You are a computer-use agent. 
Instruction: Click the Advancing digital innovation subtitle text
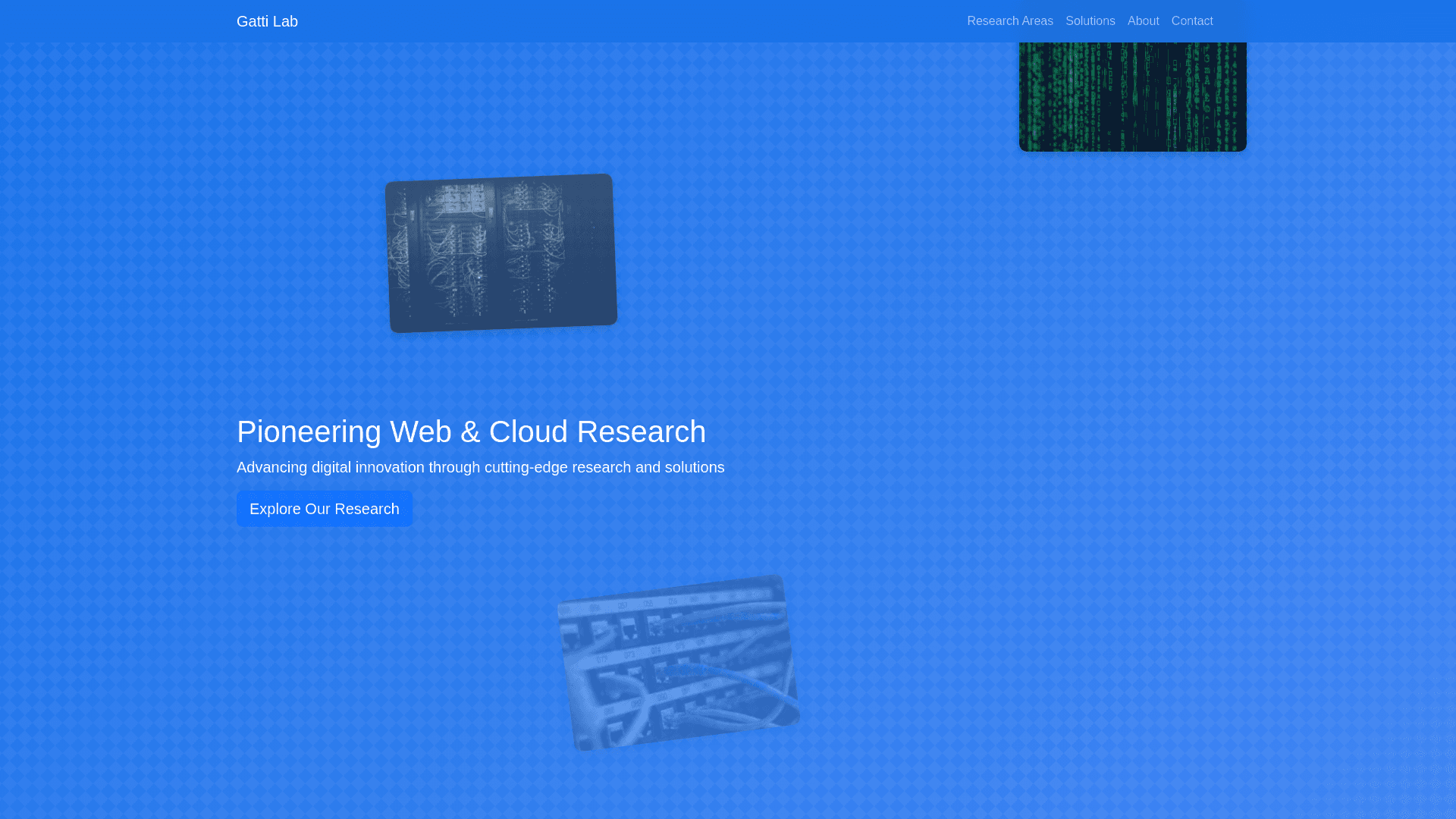pyautogui.click(x=480, y=467)
